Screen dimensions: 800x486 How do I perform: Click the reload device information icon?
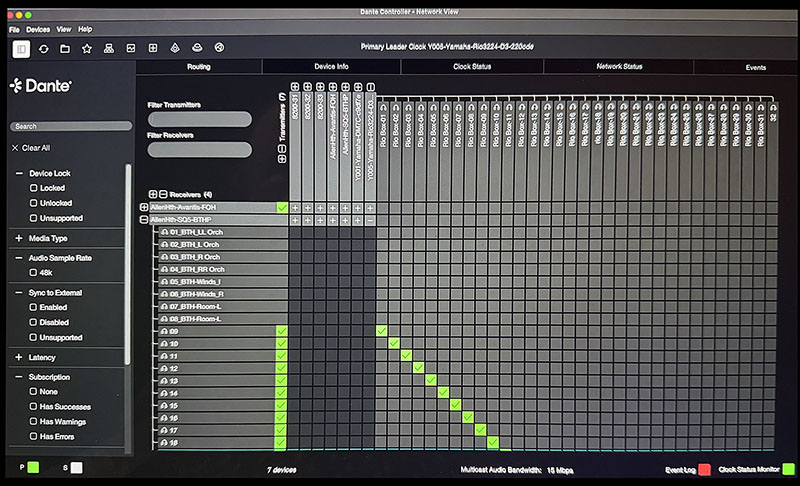(x=43, y=49)
